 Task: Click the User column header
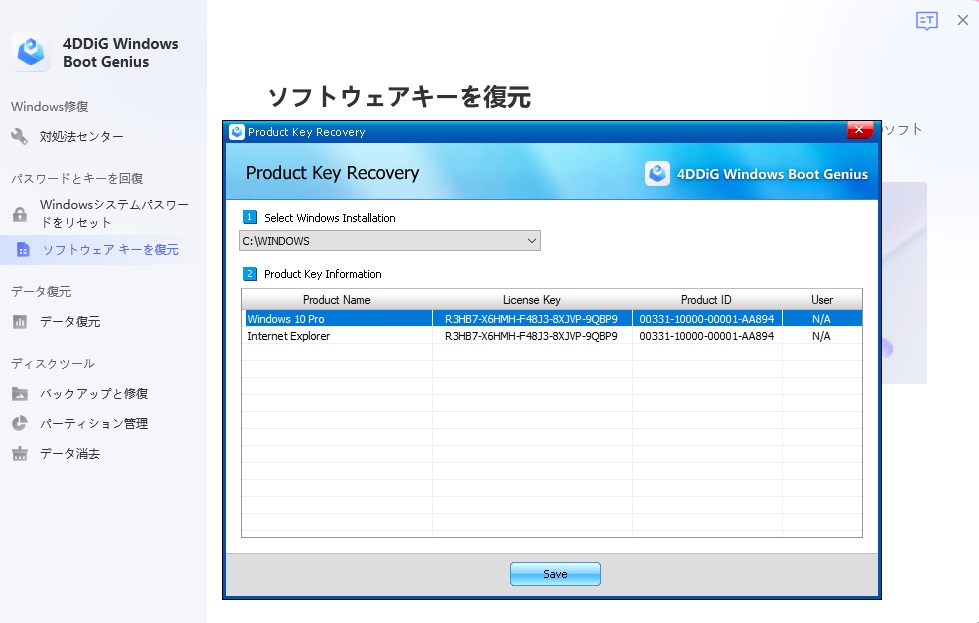822,300
